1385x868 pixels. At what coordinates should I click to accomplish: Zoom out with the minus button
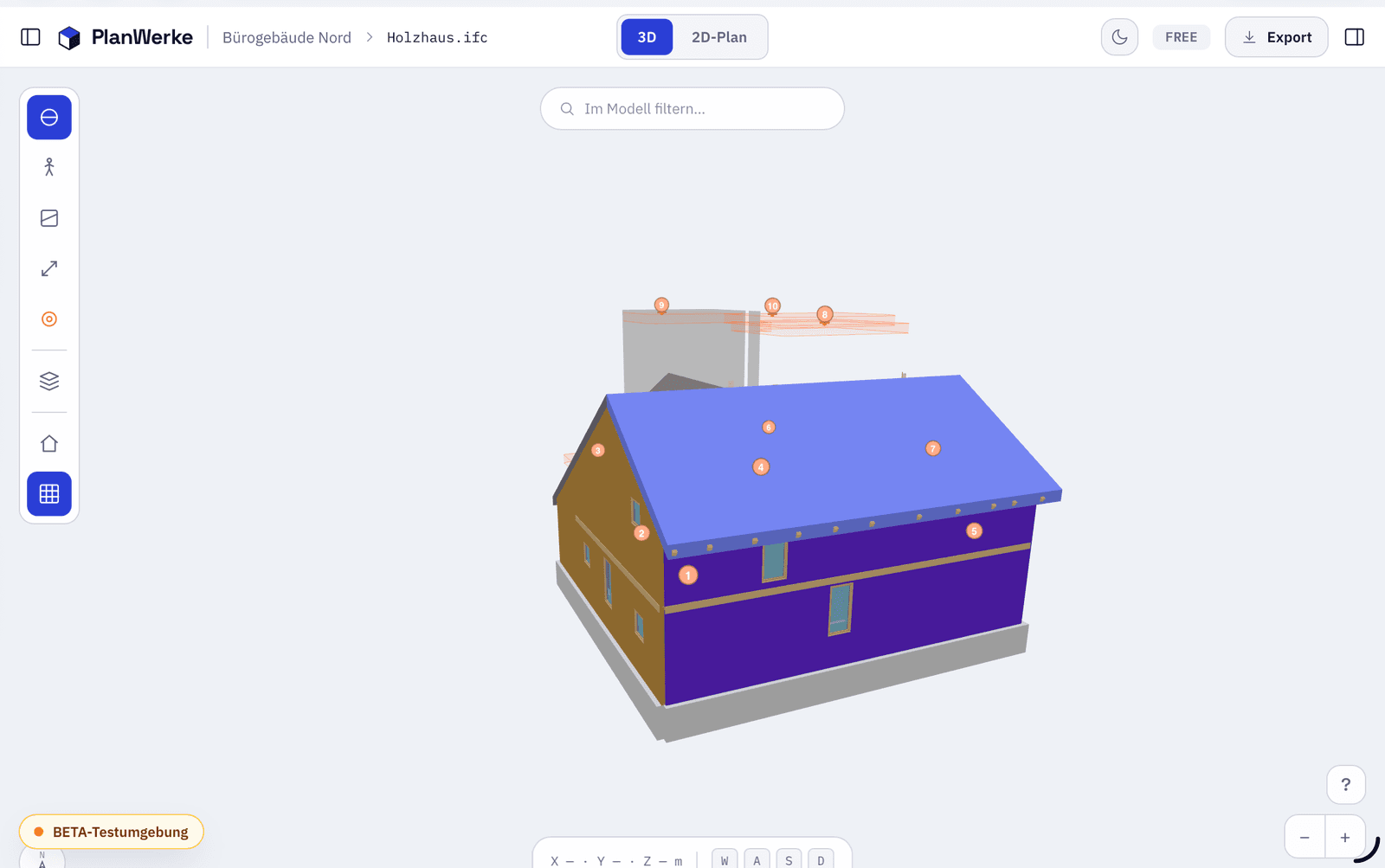[1304, 837]
